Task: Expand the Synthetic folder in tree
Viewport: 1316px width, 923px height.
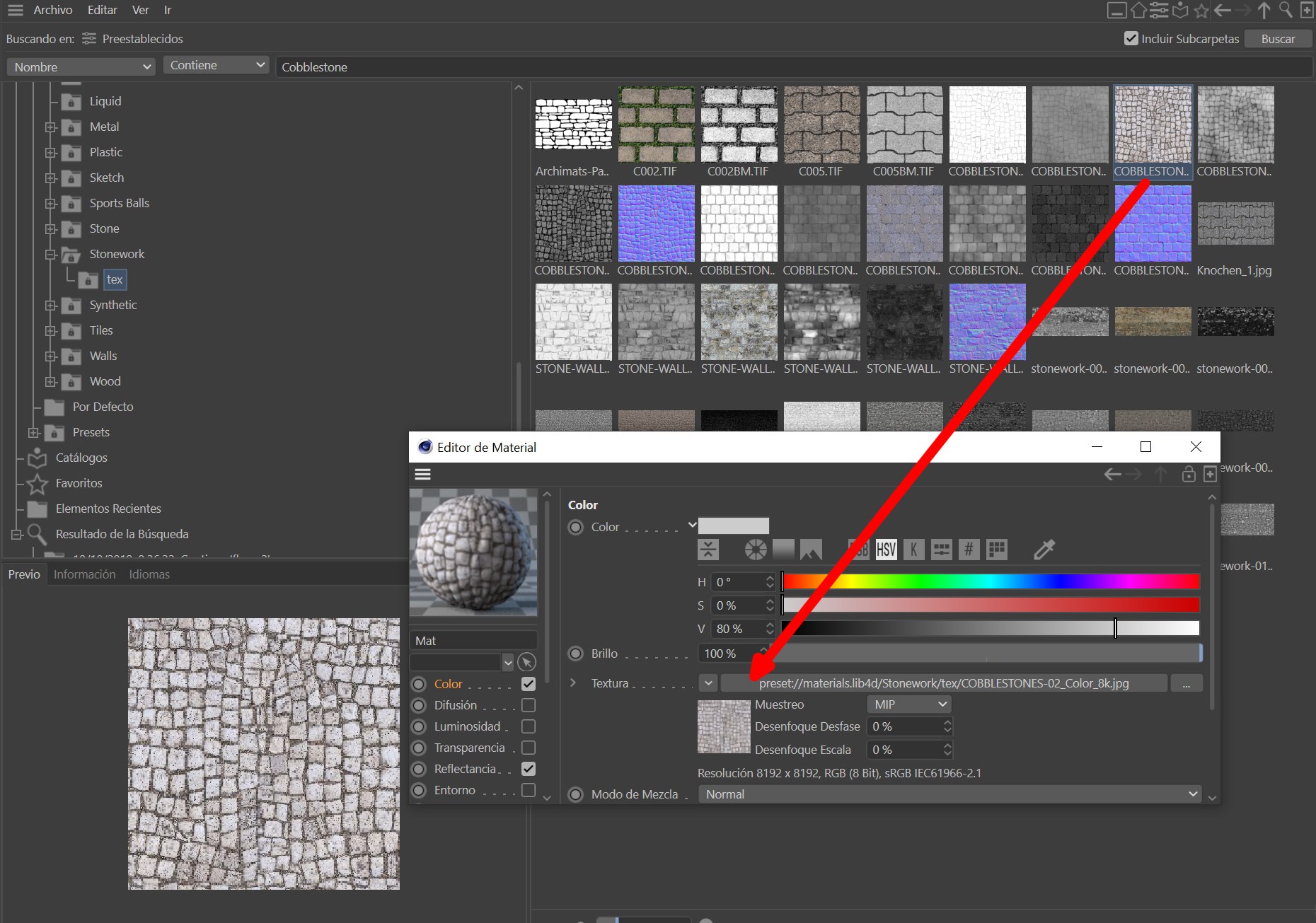Action: (x=51, y=306)
